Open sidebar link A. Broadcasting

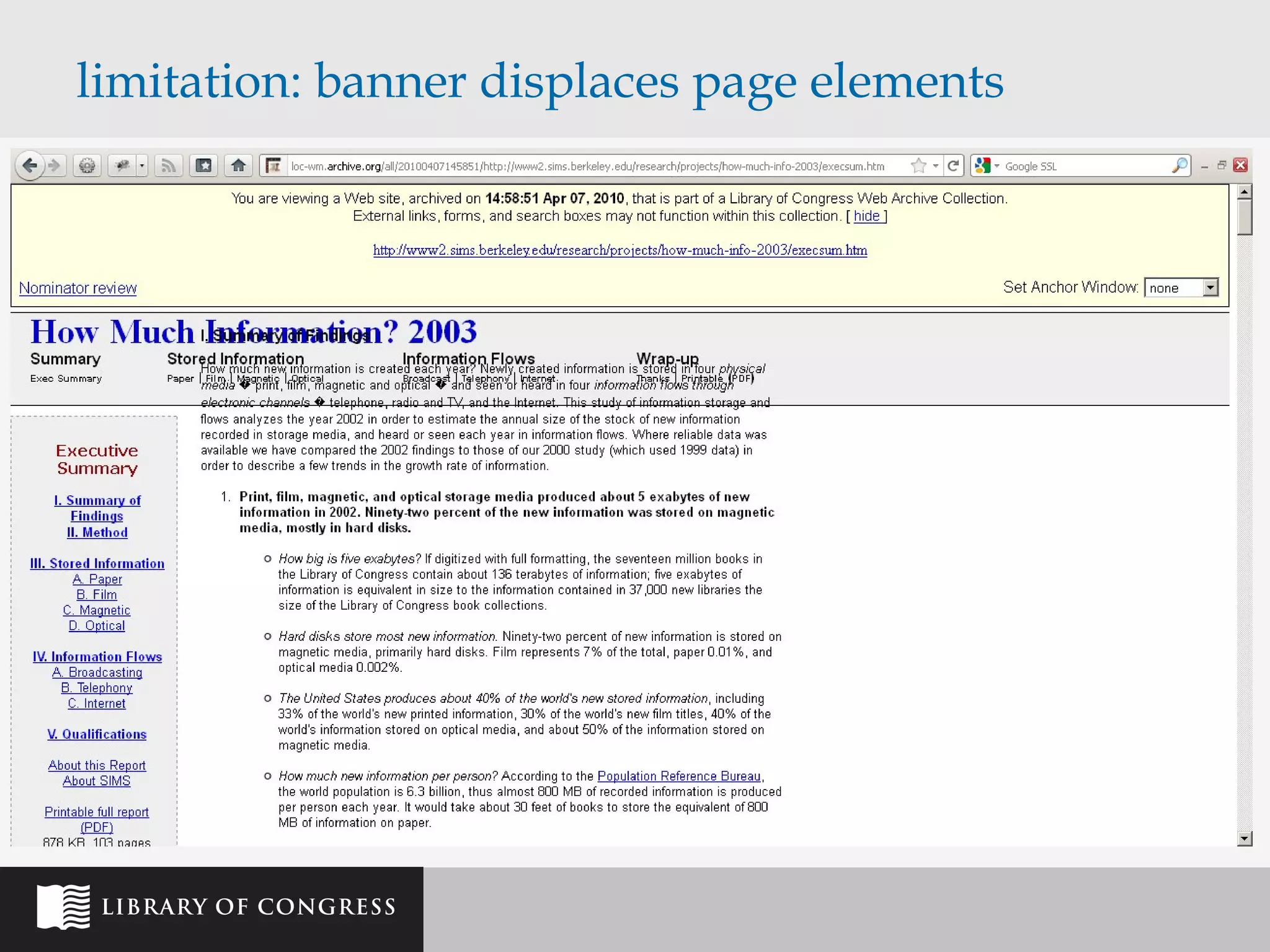[97, 672]
